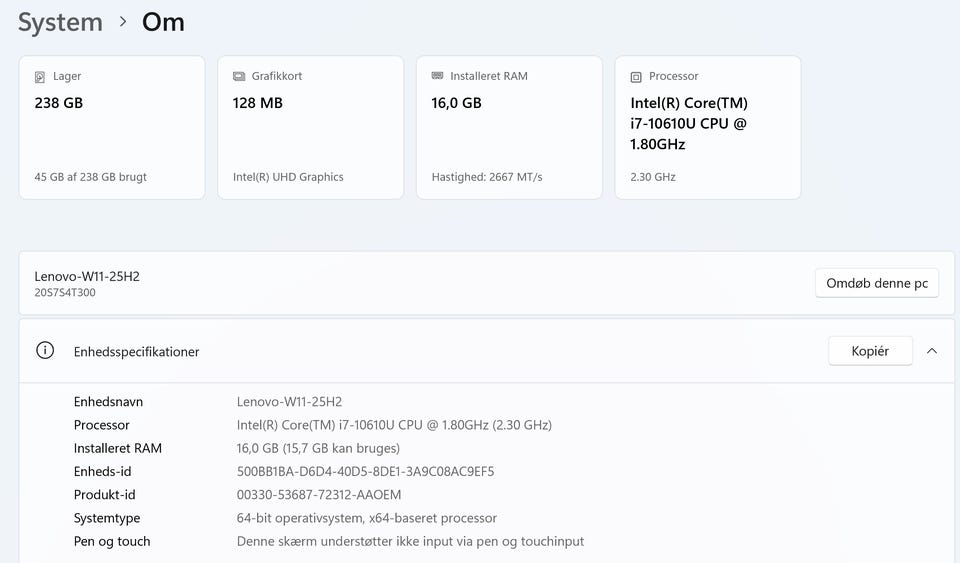
Task: Click the breadcrumb separator chevron
Action: tap(122, 22)
